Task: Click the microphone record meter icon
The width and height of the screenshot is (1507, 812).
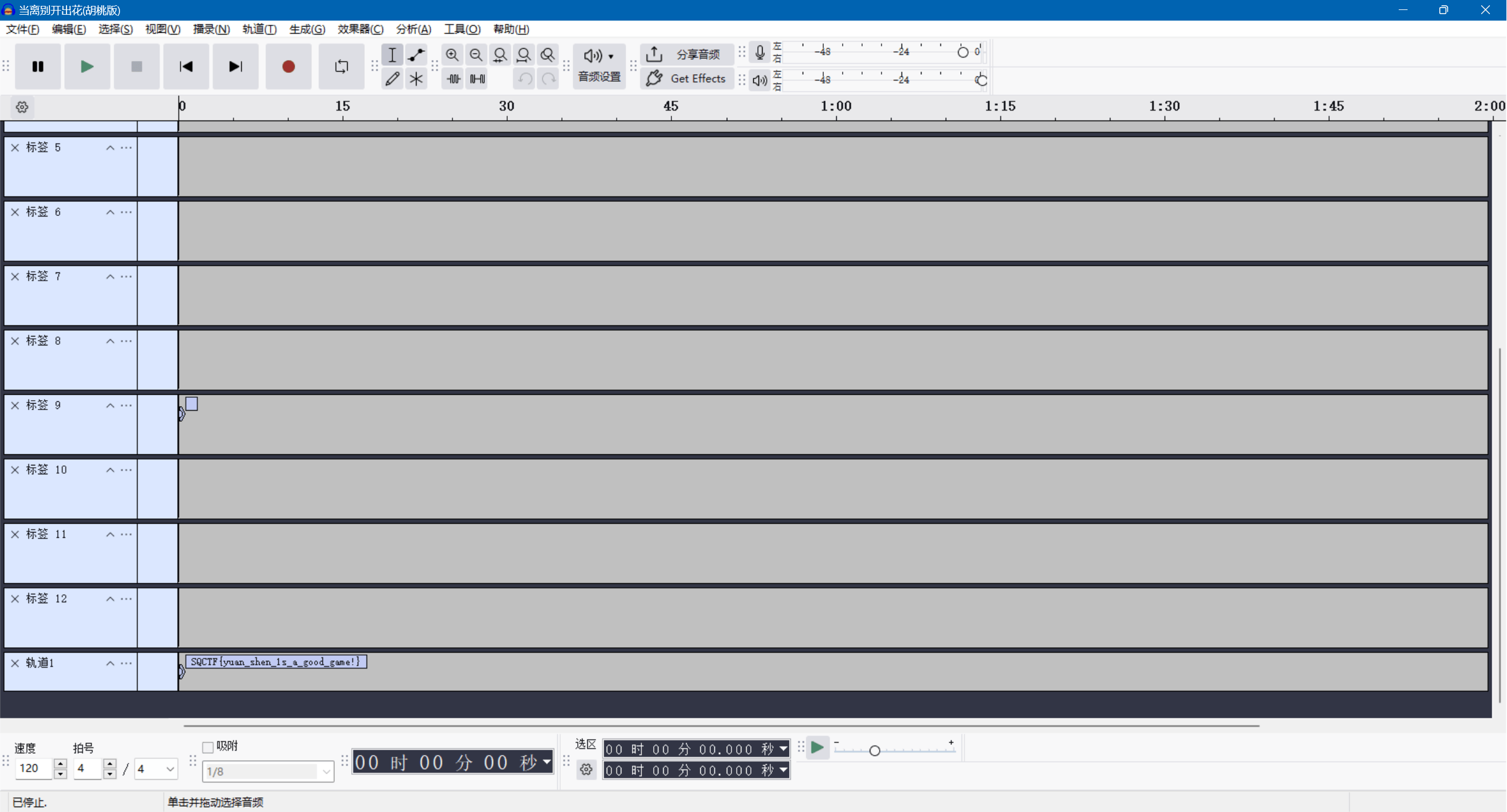Action: click(760, 53)
